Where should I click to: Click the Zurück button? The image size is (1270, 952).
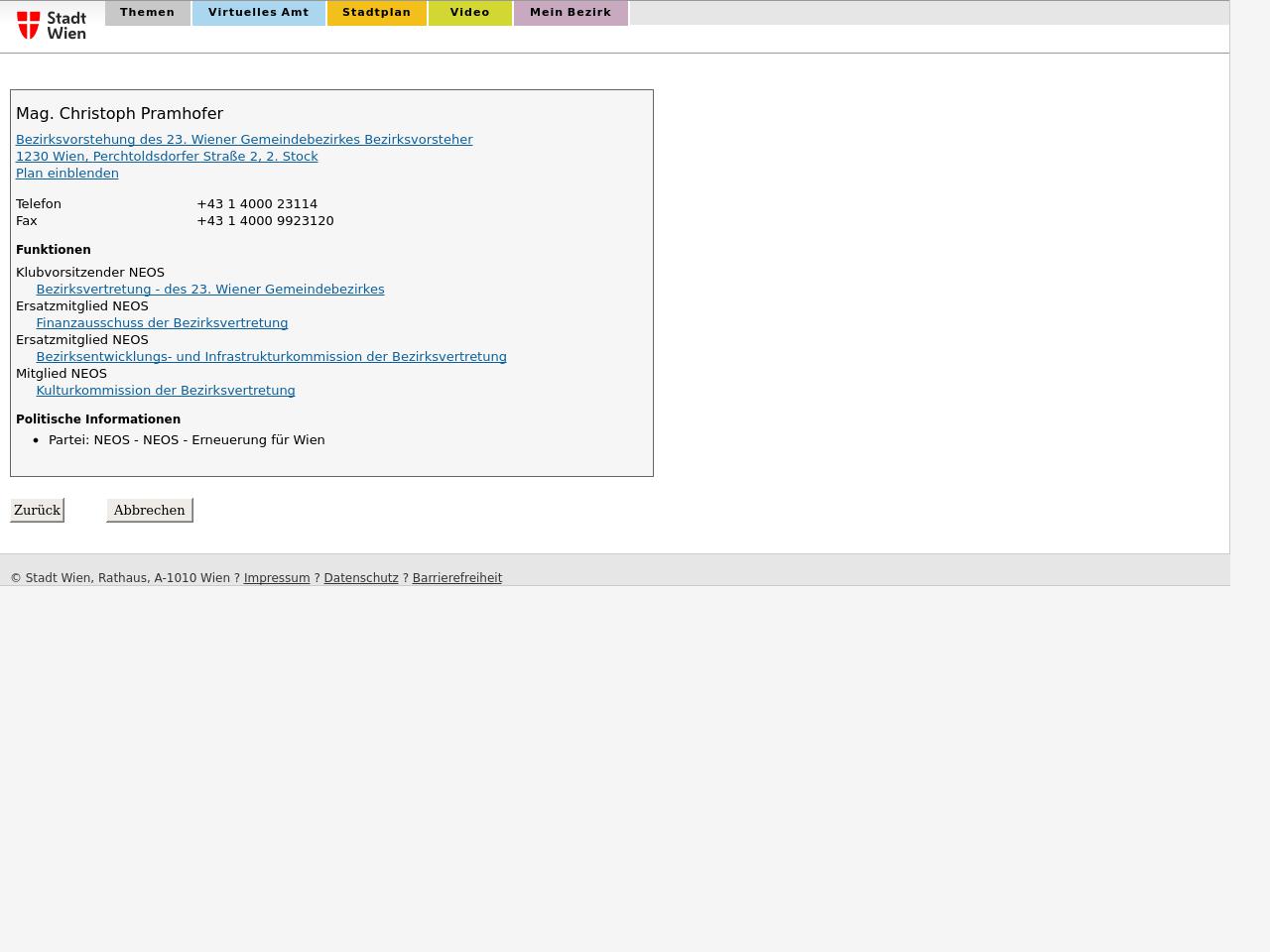[37, 510]
